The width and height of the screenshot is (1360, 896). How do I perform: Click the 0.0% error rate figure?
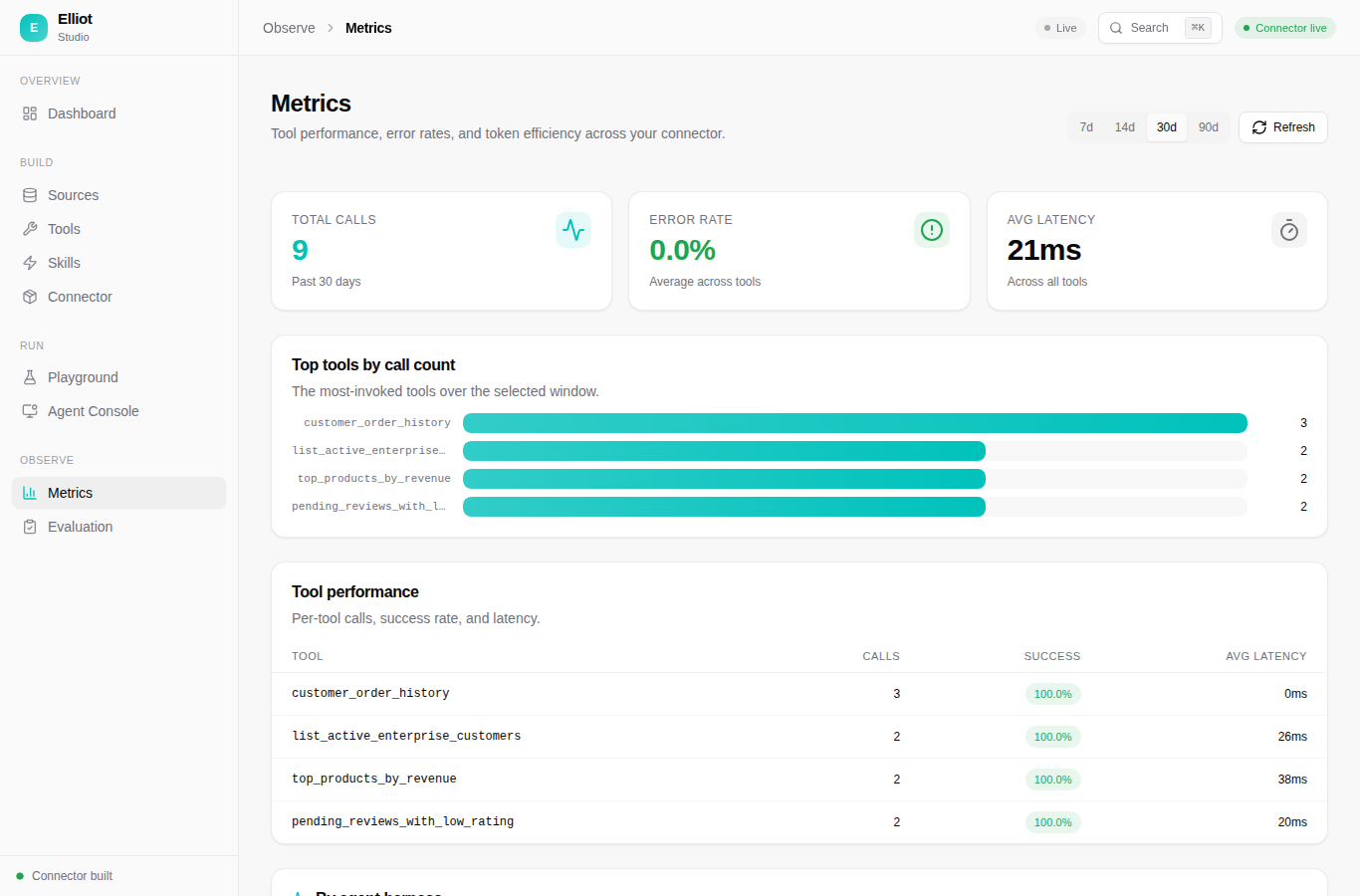pyautogui.click(x=683, y=250)
